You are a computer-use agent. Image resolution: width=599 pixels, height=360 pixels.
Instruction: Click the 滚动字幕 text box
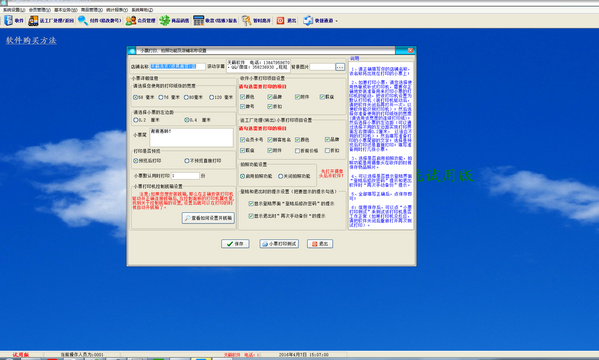pyautogui.click(x=258, y=66)
